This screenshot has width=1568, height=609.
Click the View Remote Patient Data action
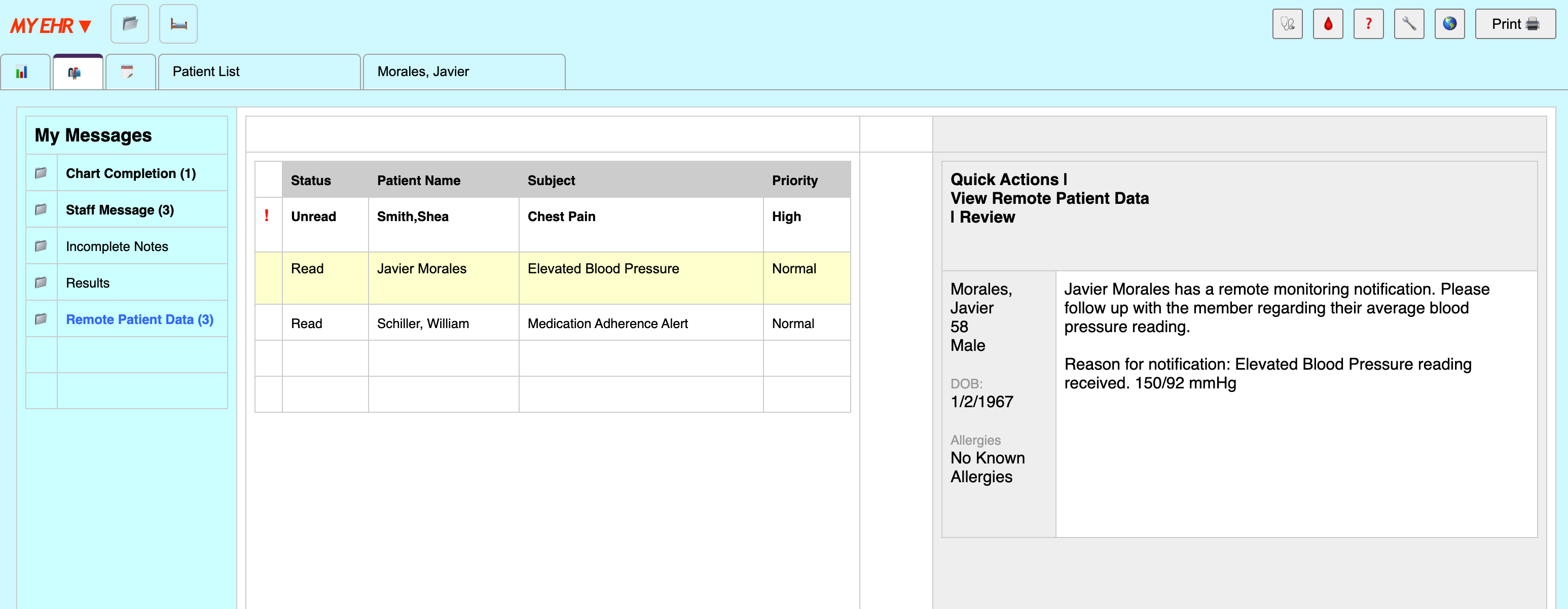coord(1049,199)
